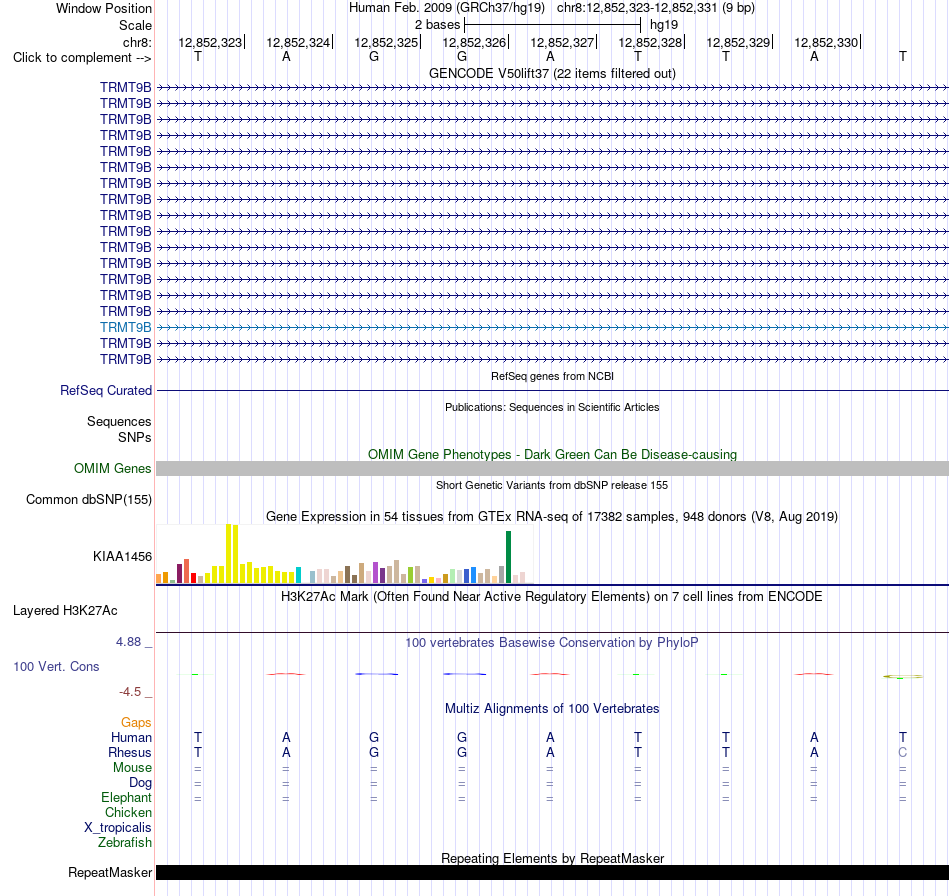Click the RepeatMasker track label
This screenshot has height=896, width=950.
tap(110, 872)
